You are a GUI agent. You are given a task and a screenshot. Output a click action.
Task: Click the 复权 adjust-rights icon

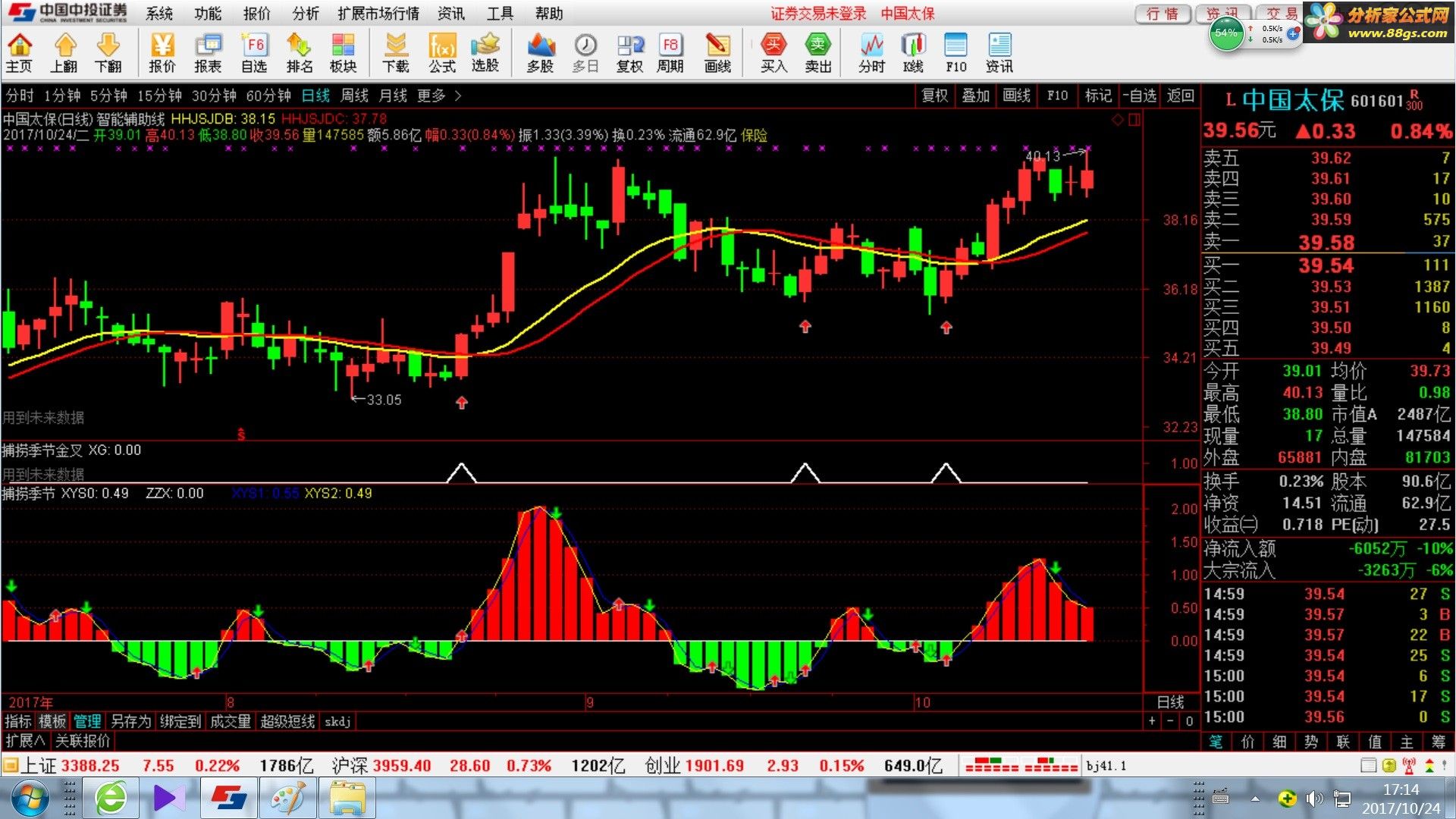[629, 53]
